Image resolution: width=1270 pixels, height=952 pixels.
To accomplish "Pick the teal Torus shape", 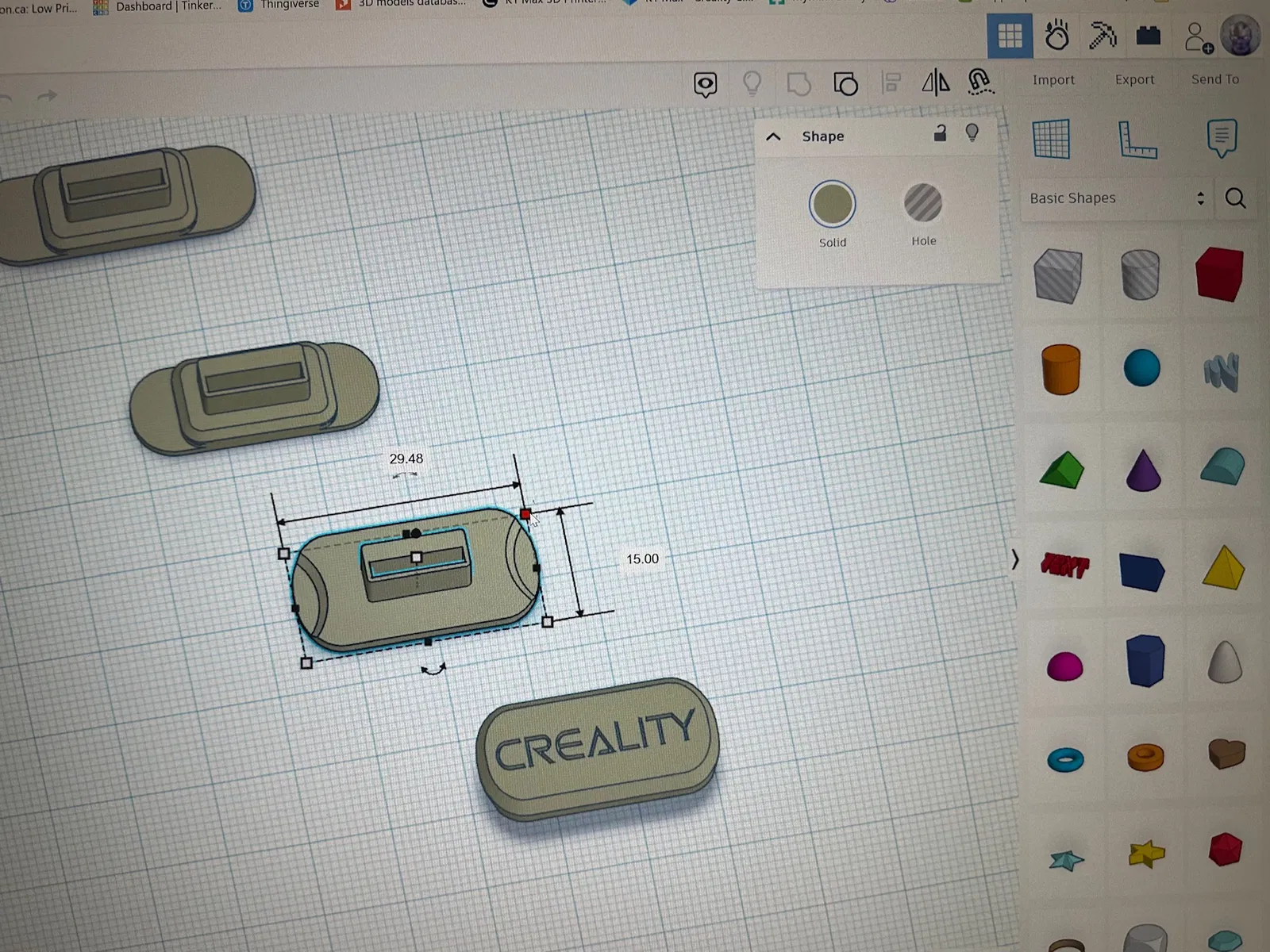I will pos(1065,759).
